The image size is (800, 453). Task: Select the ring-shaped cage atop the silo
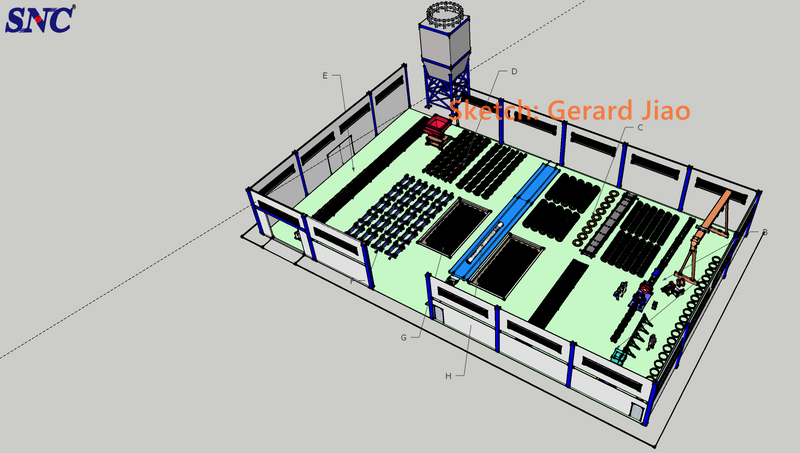click(x=445, y=14)
